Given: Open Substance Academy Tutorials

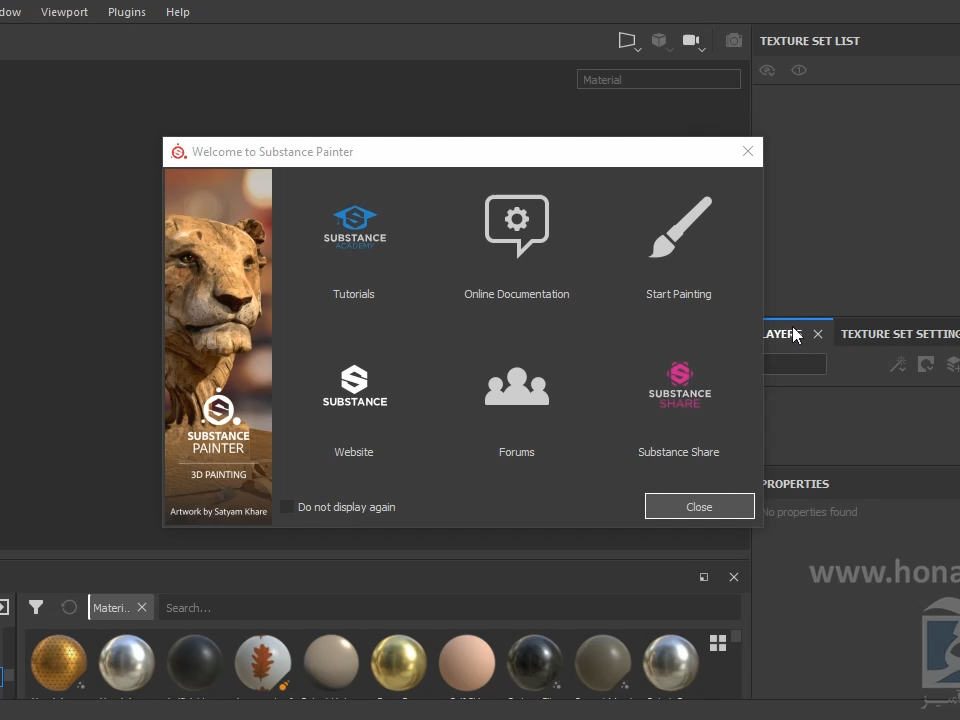Looking at the screenshot, I should (354, 227).
